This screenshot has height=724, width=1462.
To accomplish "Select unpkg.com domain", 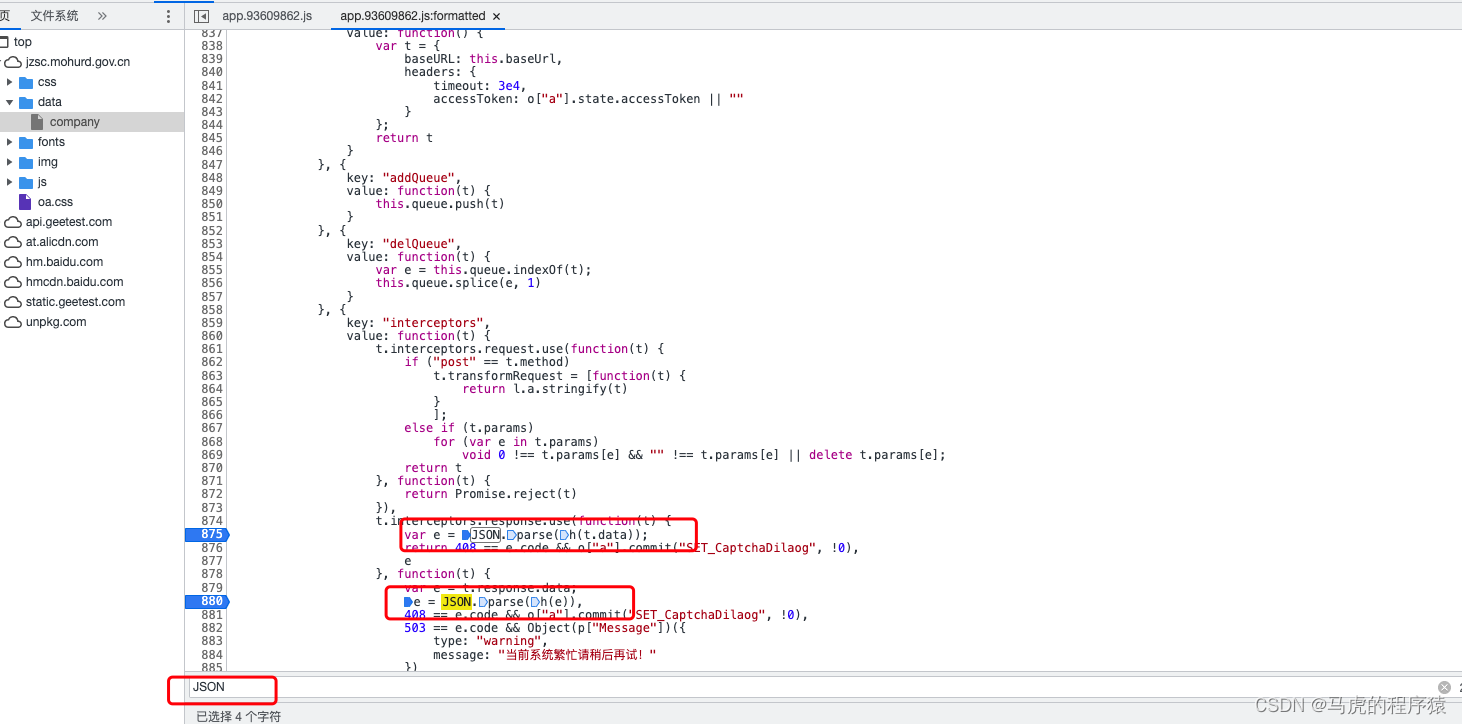I will click(56, 322).
